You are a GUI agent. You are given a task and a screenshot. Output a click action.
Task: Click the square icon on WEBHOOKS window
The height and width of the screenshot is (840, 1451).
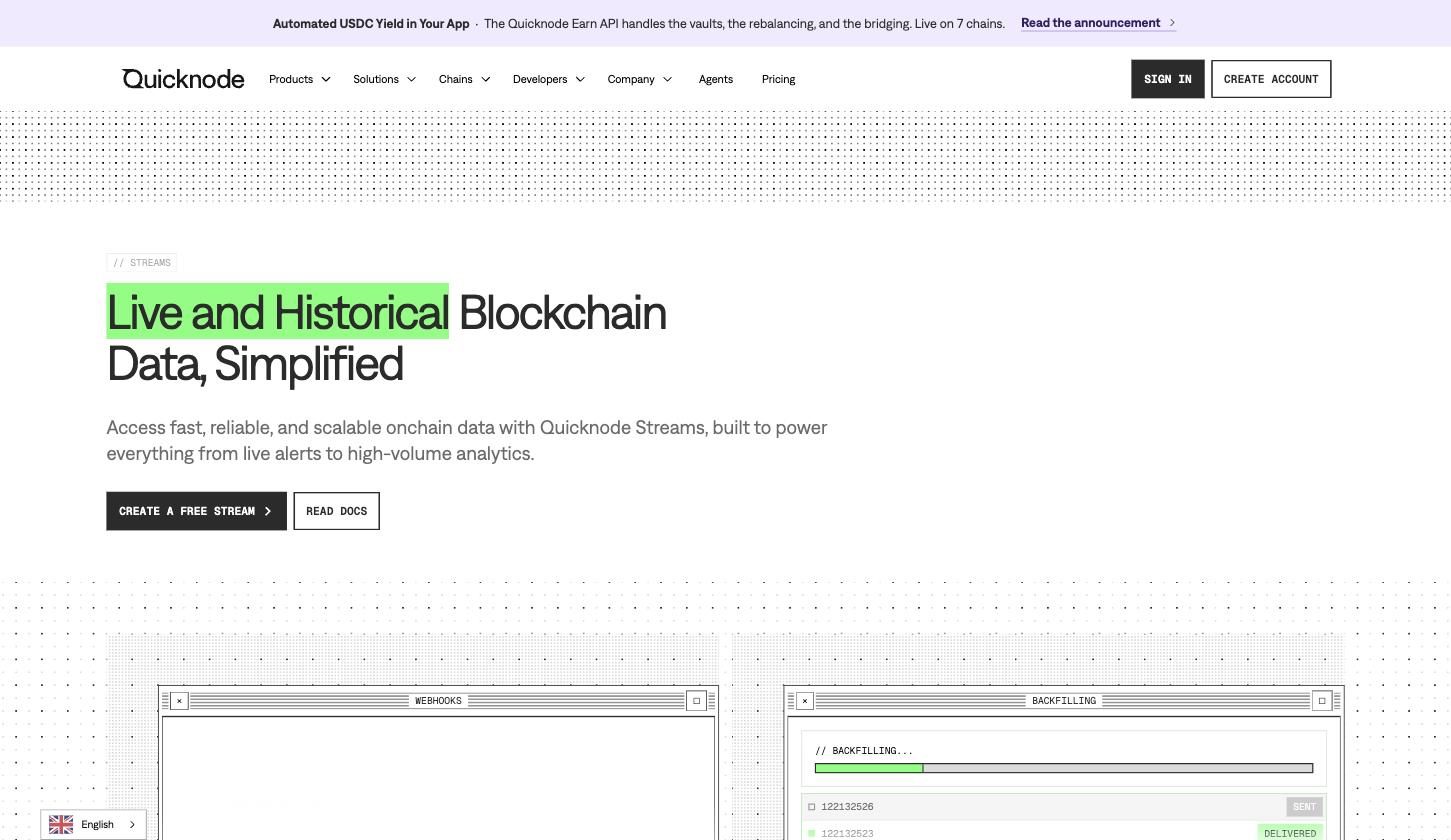click(697, 701)
